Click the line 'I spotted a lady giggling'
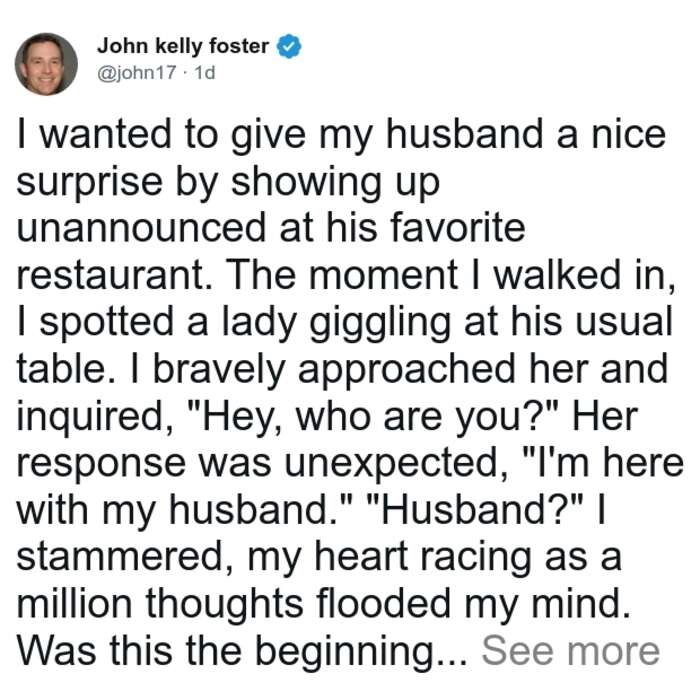700x700 pixels. coord(345,323)
